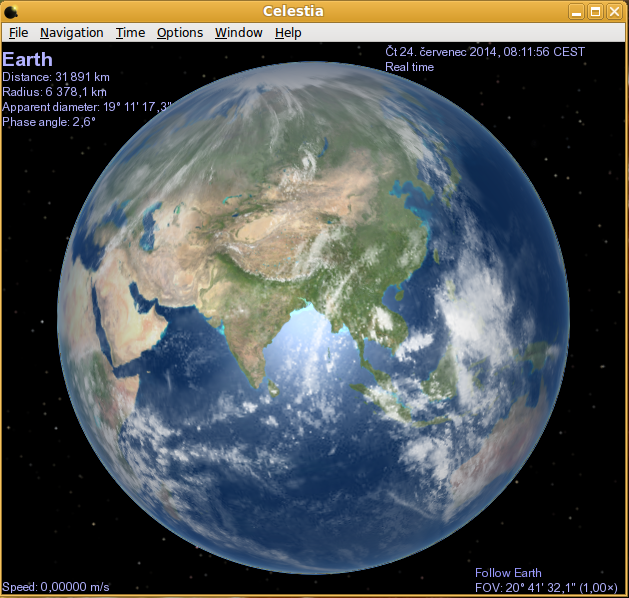Click the 'Celestia' window title bar
629x598 pixels.
click(x=293, y=11)
